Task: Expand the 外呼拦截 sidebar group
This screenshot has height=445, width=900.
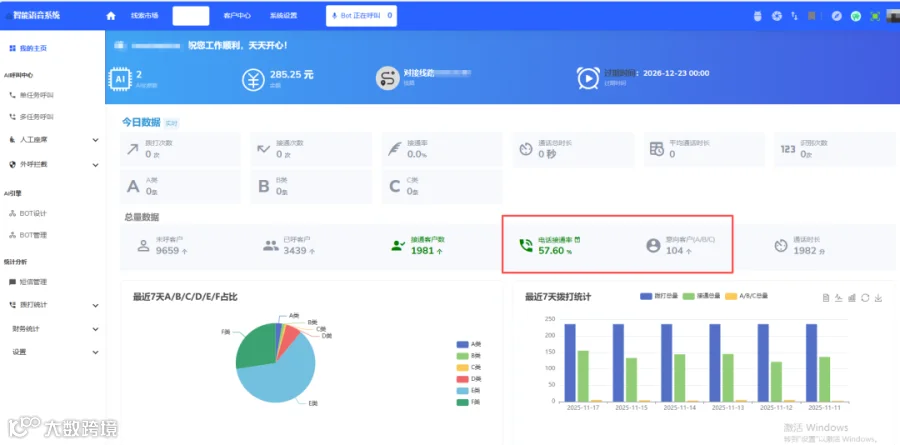Action: tap(53, 164)
